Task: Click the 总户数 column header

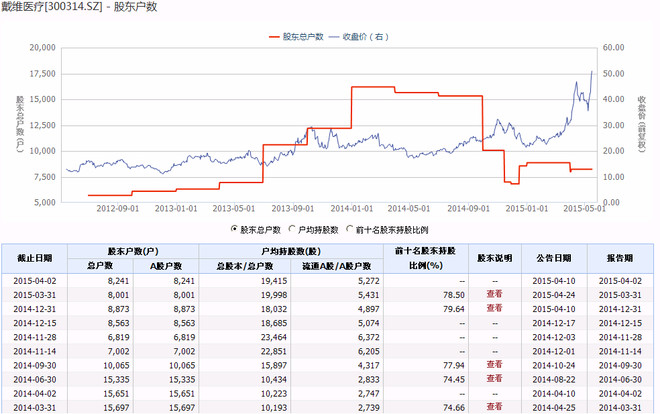Action: 100,266
